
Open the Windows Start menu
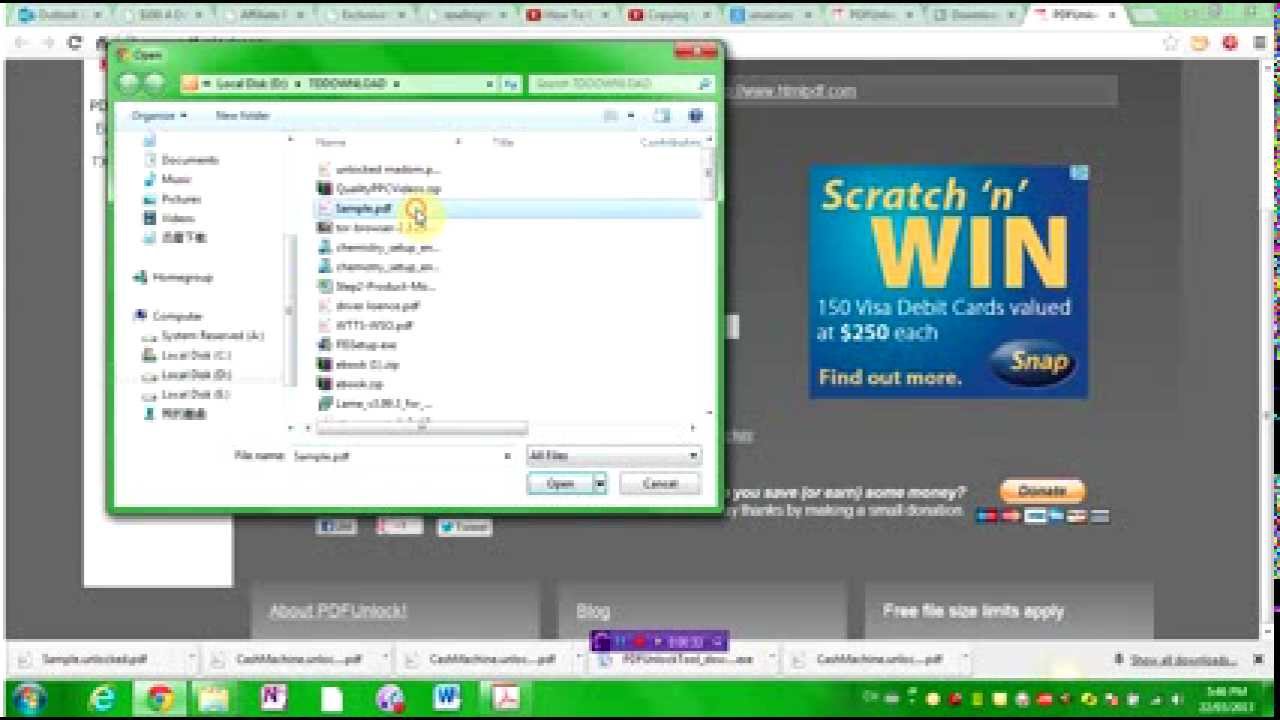(x=29, y=697)
